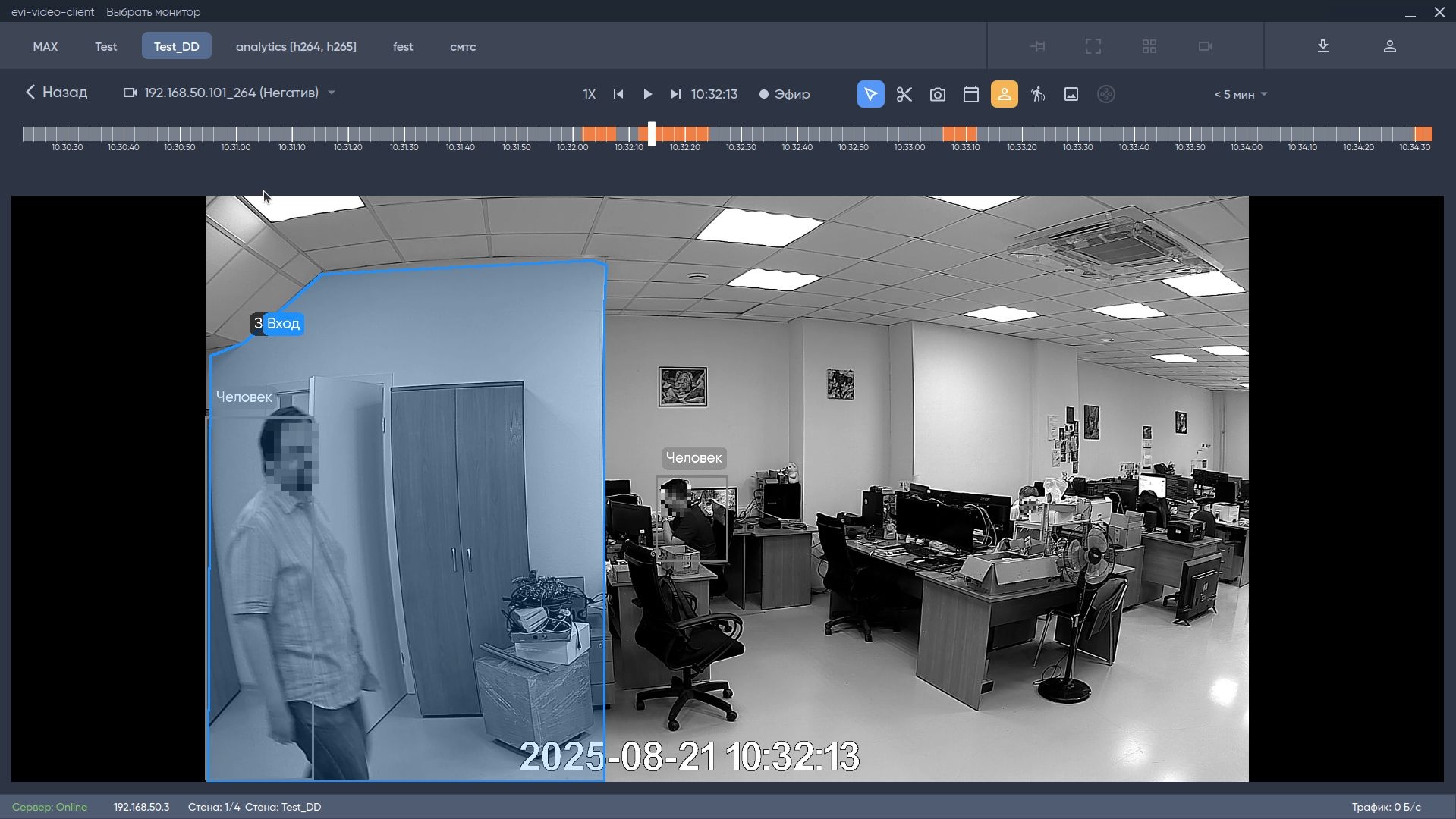Toggle the motion detection running-man icon
This screenshot has width=1456, height=819.
pos(1038,94)
